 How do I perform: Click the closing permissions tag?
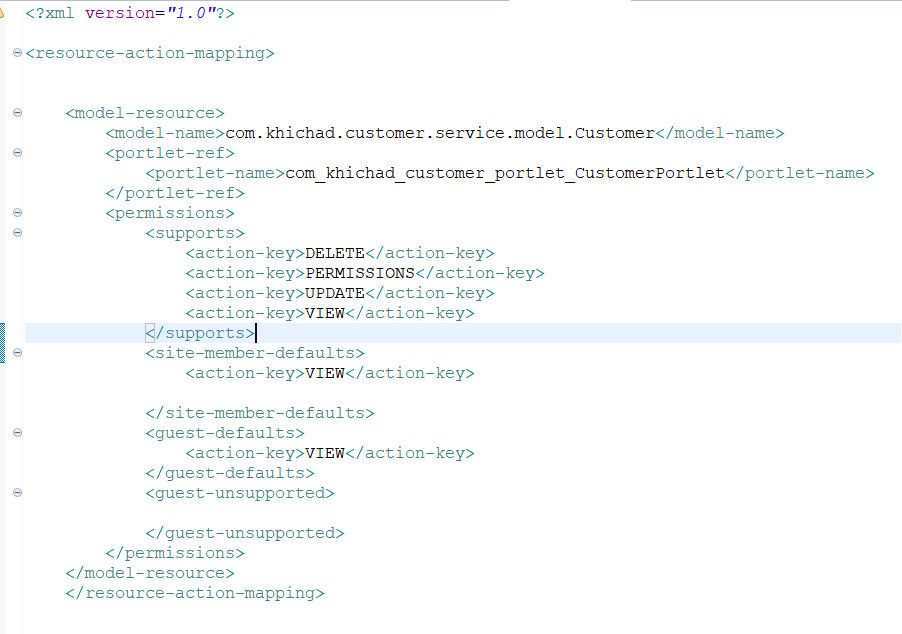pos(175,553)
